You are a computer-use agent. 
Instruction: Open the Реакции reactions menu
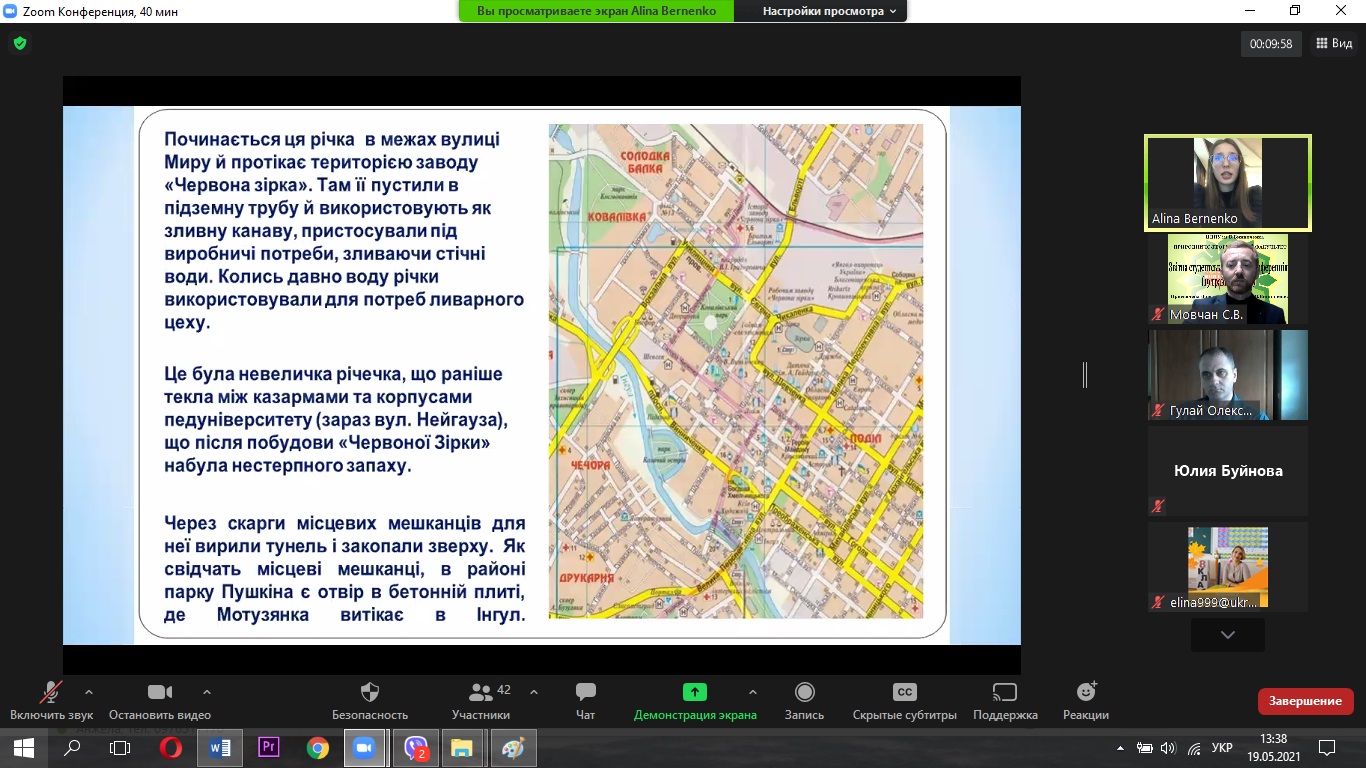[1086, 693]
